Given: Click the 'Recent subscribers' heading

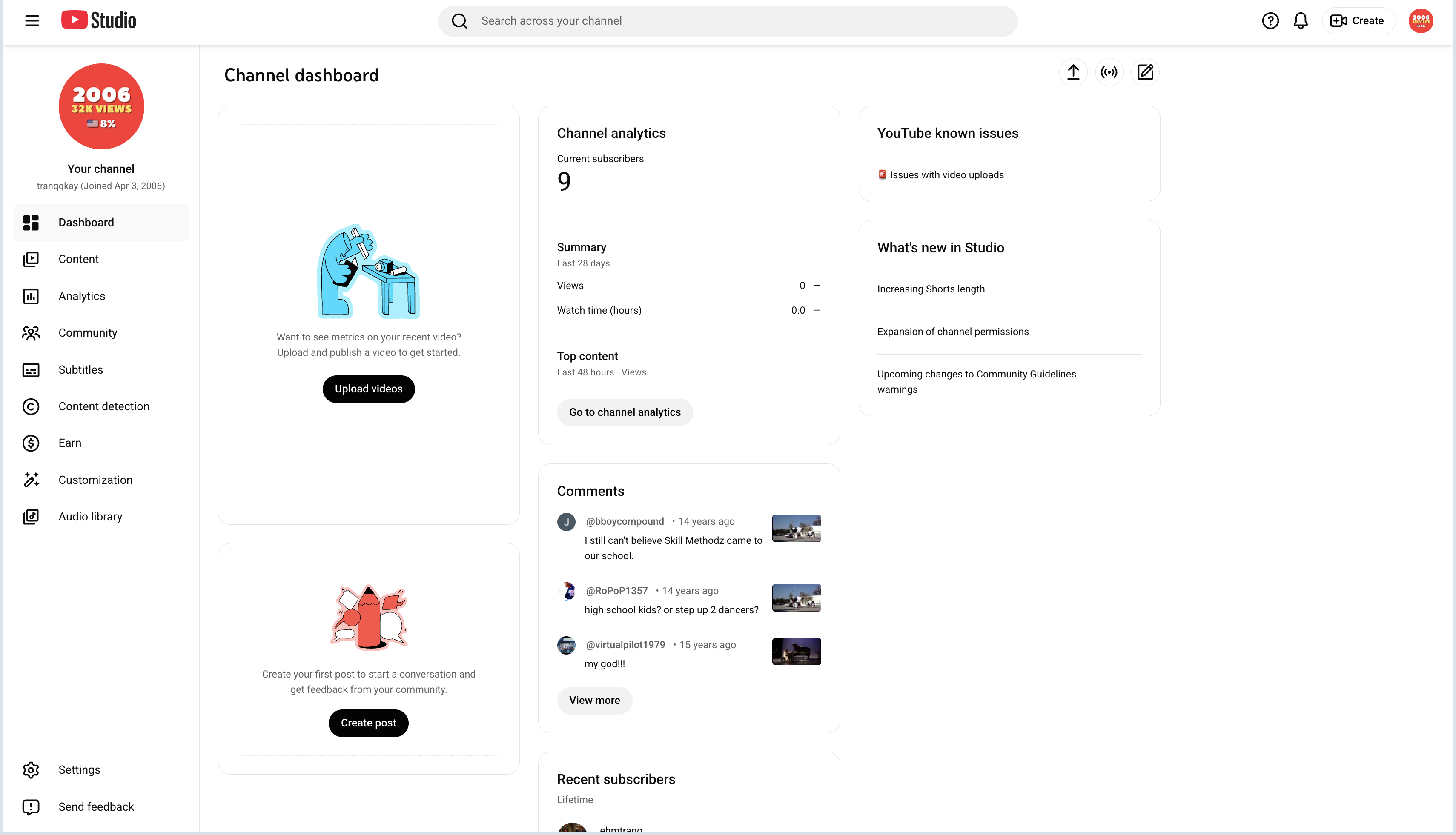Looking at the screenshot, I should coord(616,779).
